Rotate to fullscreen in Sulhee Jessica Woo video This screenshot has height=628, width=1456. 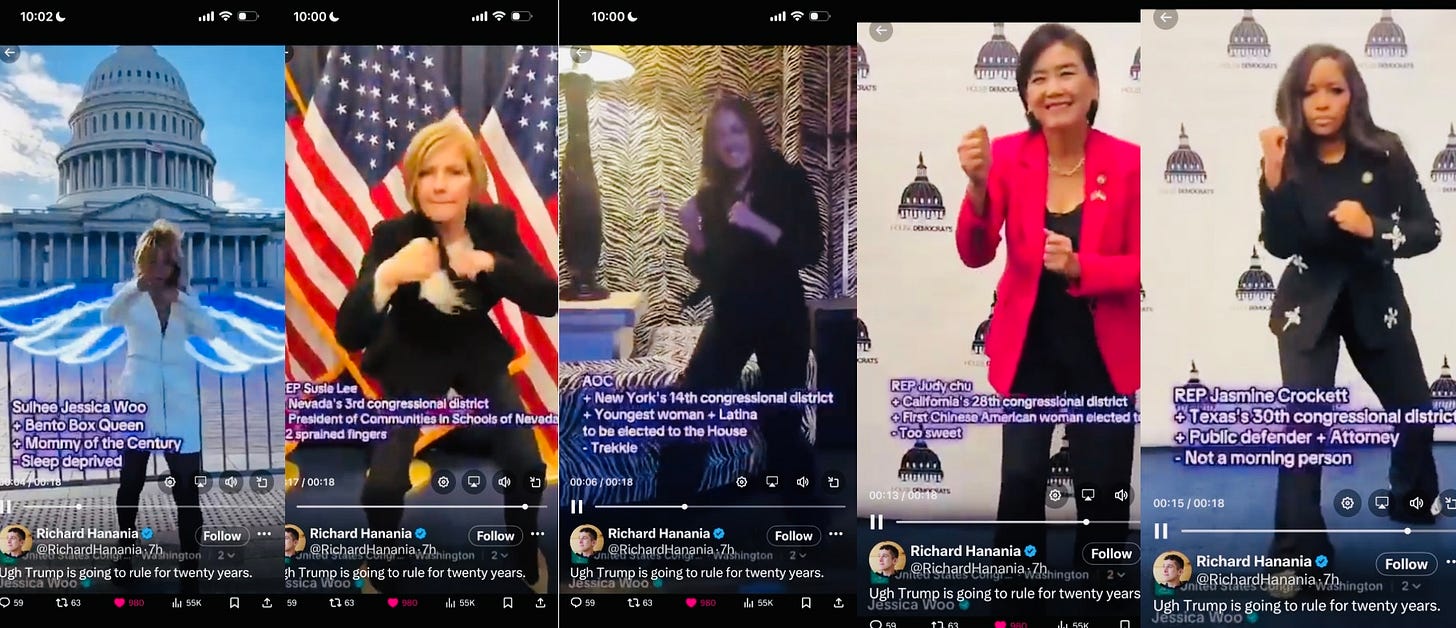tap(260, 482)
